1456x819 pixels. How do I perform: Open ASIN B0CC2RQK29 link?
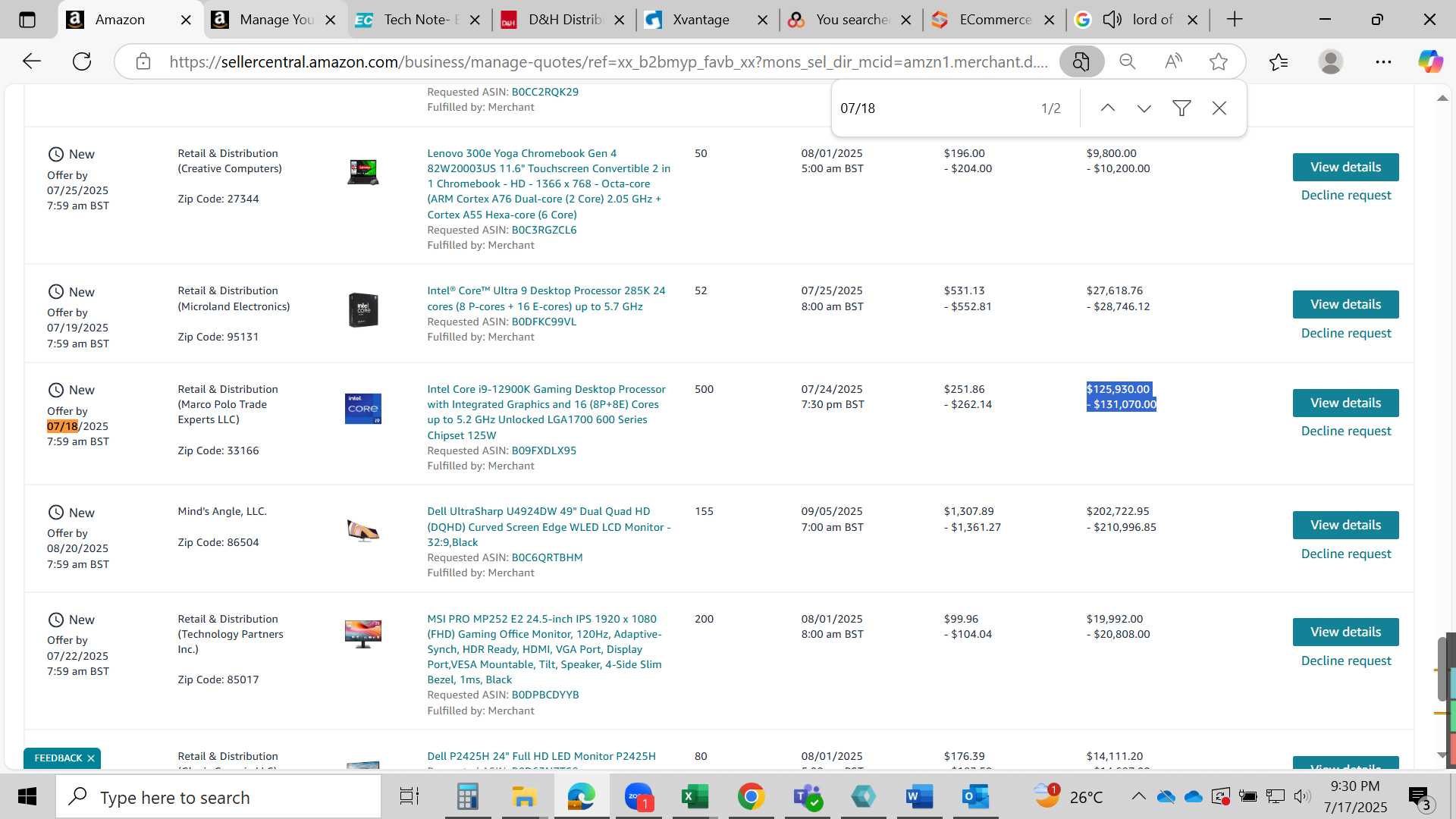click(x=544, y=92)
